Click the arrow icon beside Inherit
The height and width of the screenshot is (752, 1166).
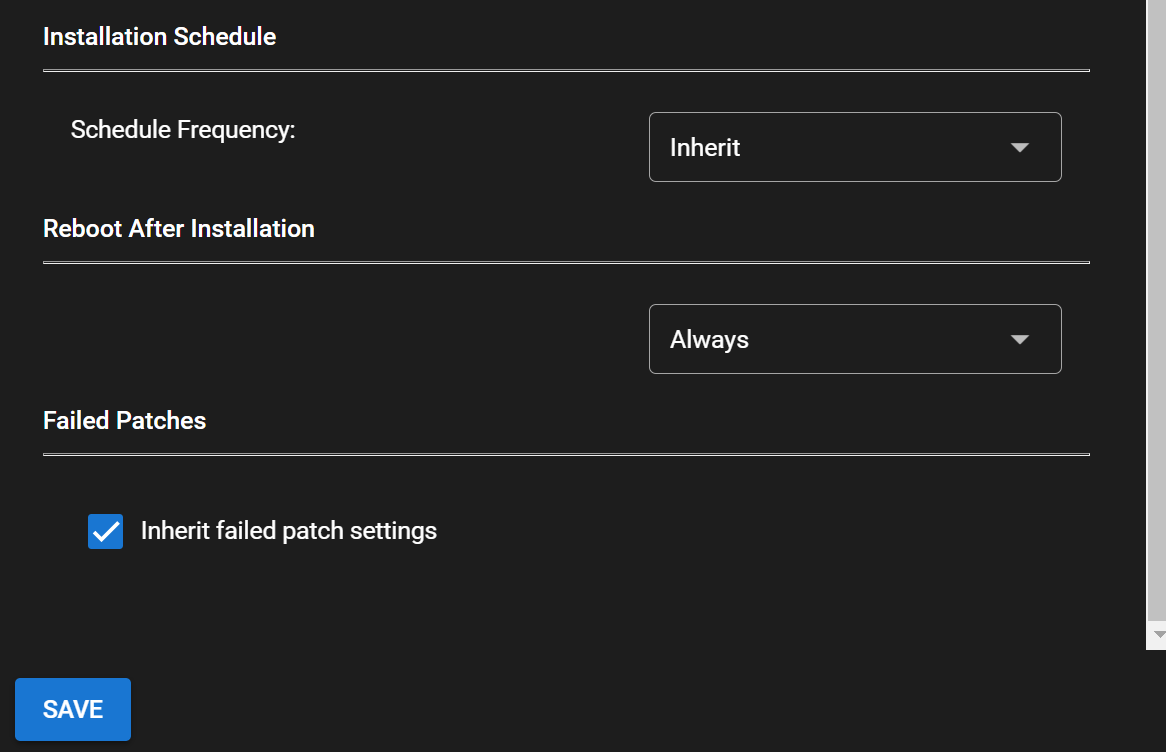pos(1019,148)
